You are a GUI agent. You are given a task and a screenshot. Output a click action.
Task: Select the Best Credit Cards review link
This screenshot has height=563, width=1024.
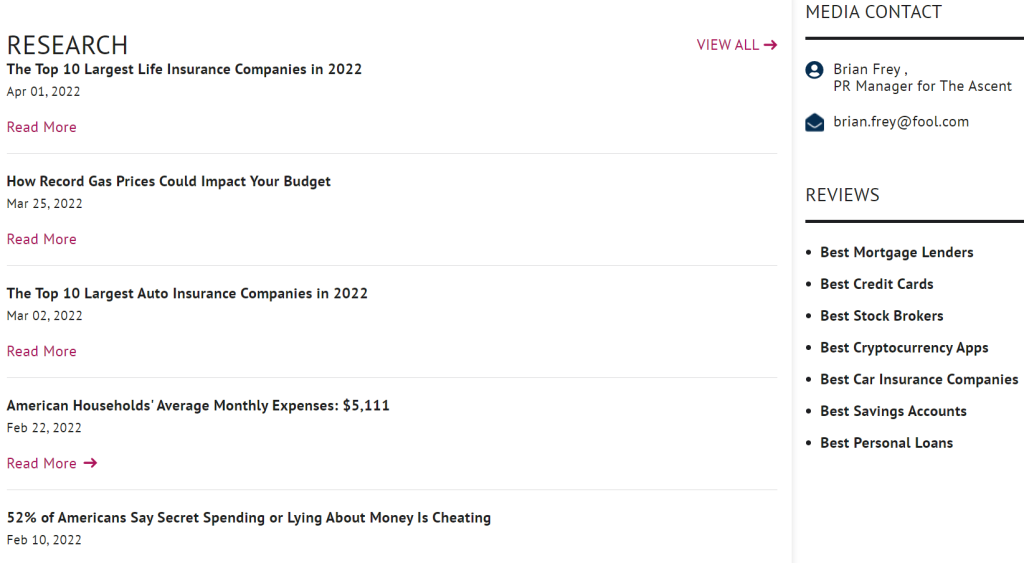click(876, 284)
